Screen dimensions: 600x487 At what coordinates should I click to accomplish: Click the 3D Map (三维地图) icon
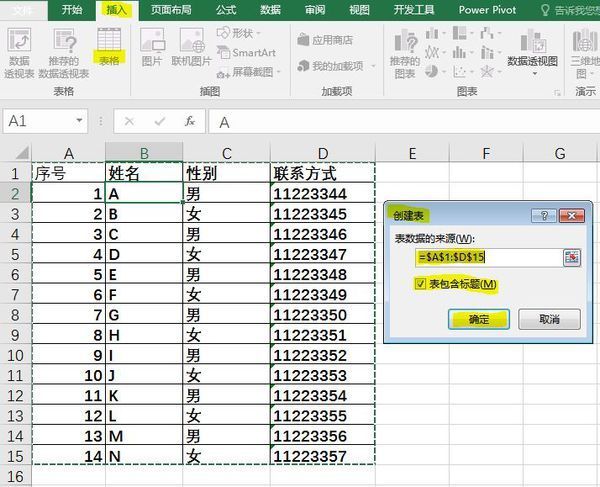[x=585, y=54]
